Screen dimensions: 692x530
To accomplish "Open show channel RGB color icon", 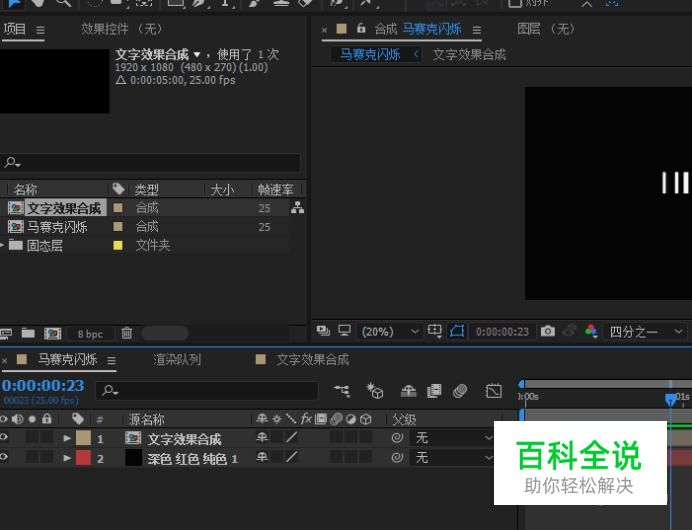I will 591,331.
